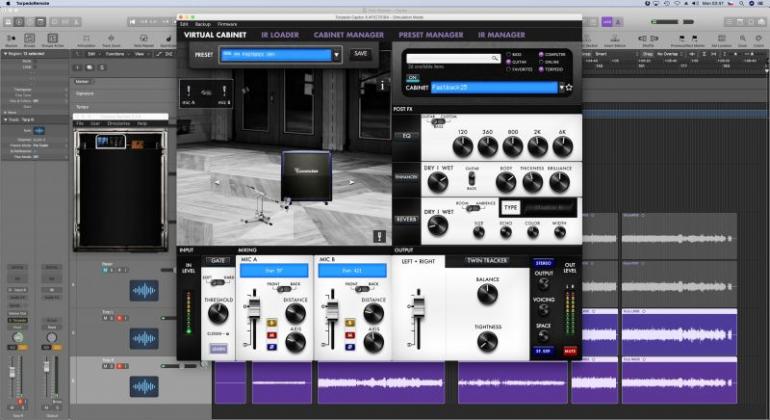Mute Mic B with red M button
Viewport: 770px width, 420px height.
click(x=350, y=335)
